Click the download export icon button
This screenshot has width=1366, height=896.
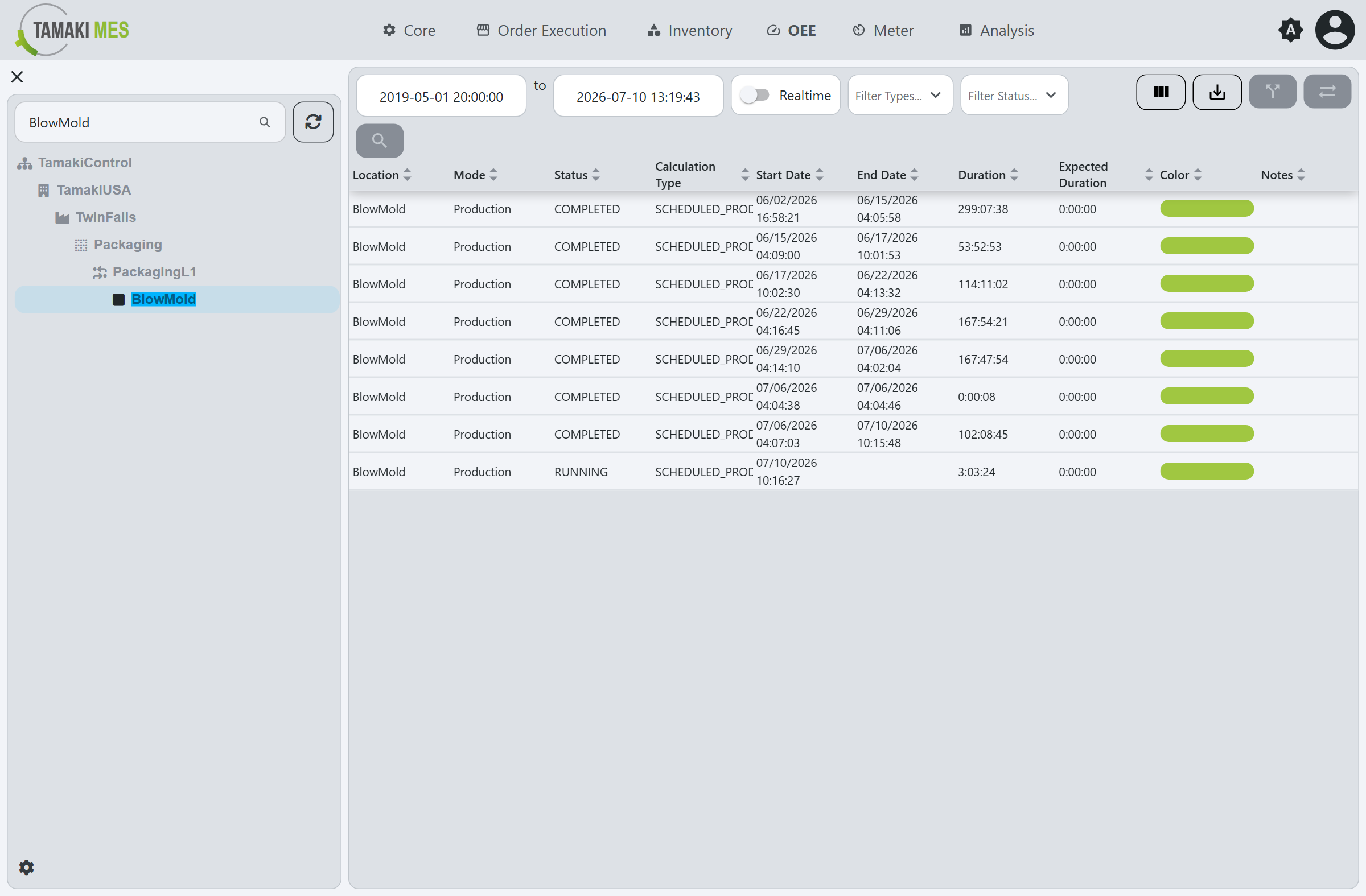[1217, 92]
